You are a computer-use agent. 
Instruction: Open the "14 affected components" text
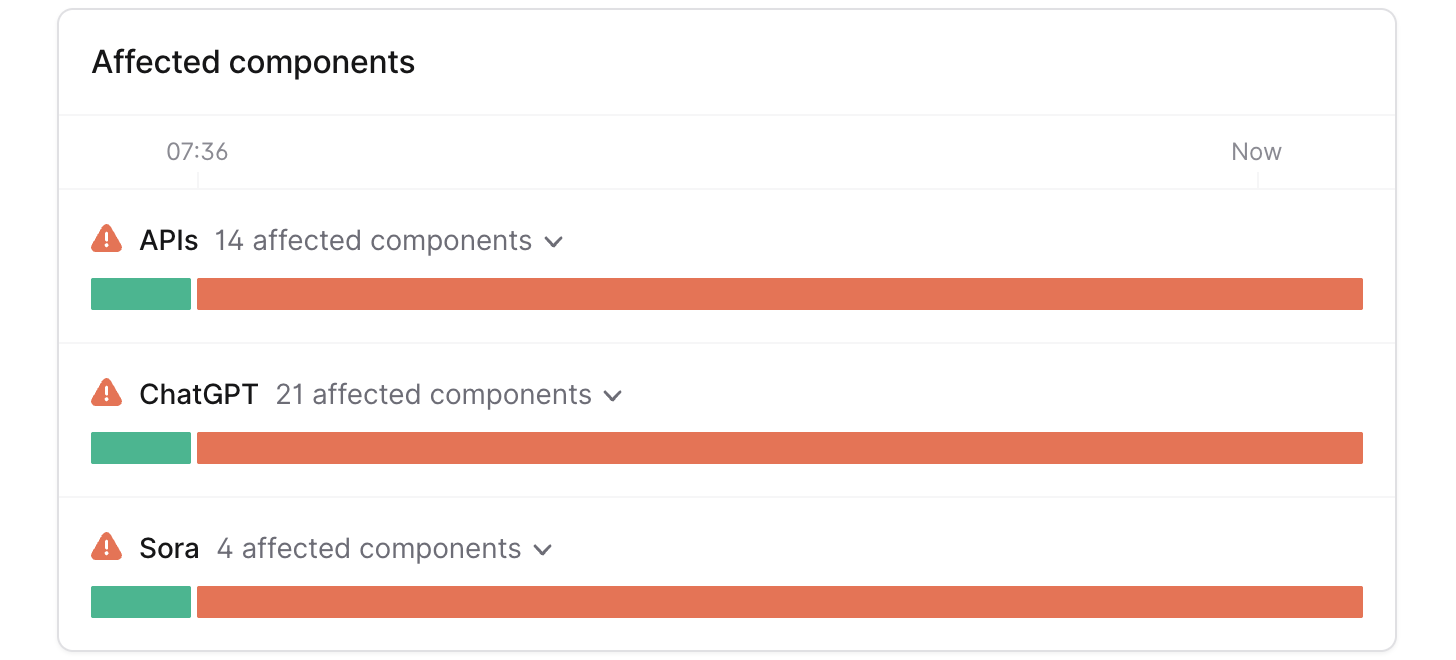click(x=373, y=241)
